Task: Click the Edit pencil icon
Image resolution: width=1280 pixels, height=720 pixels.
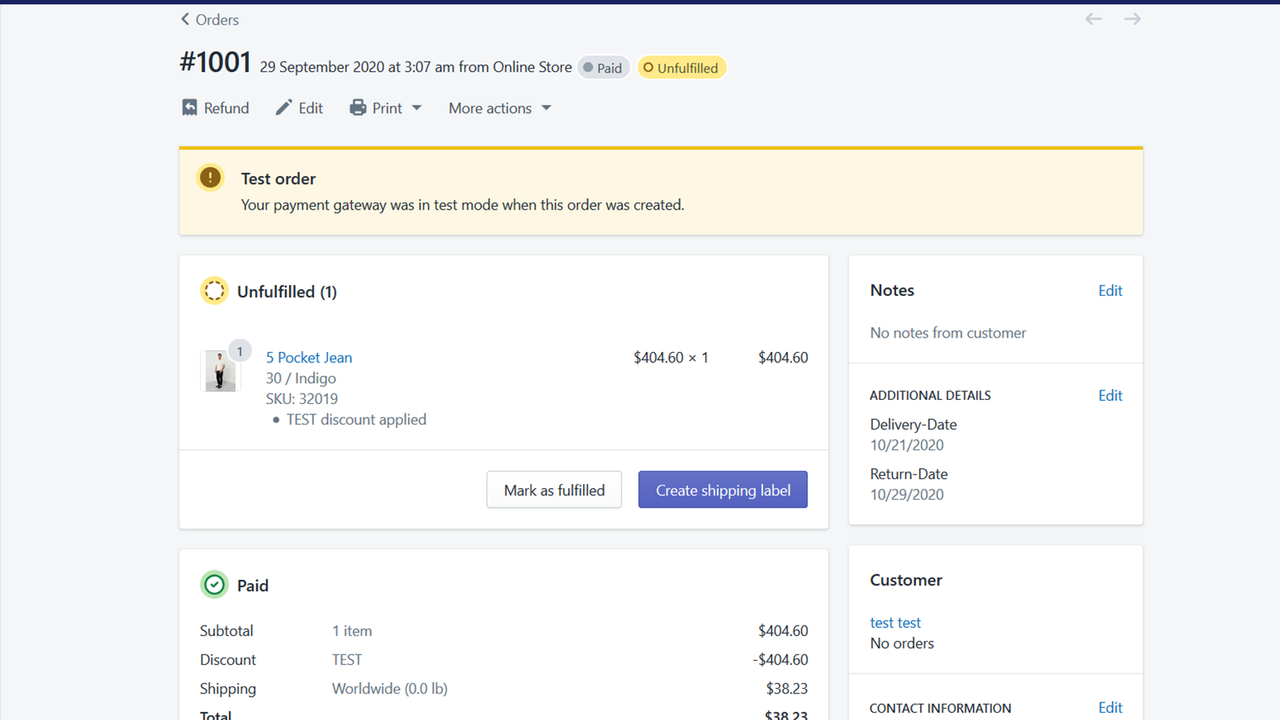Action: click(x=283, y=107)
